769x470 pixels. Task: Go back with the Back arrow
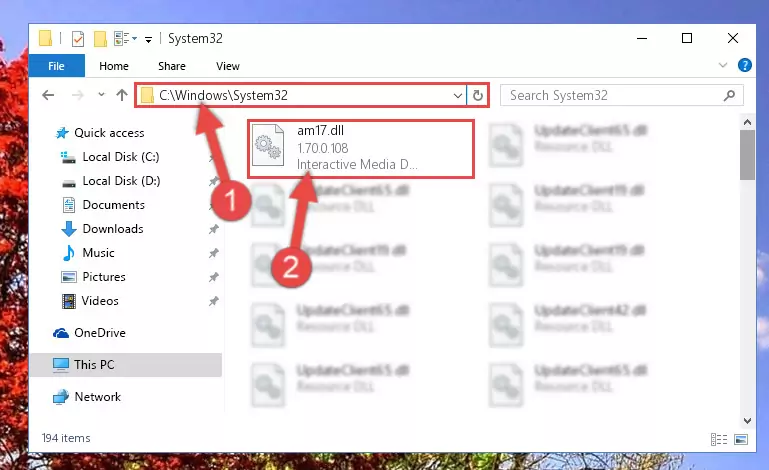pos(48,95)
